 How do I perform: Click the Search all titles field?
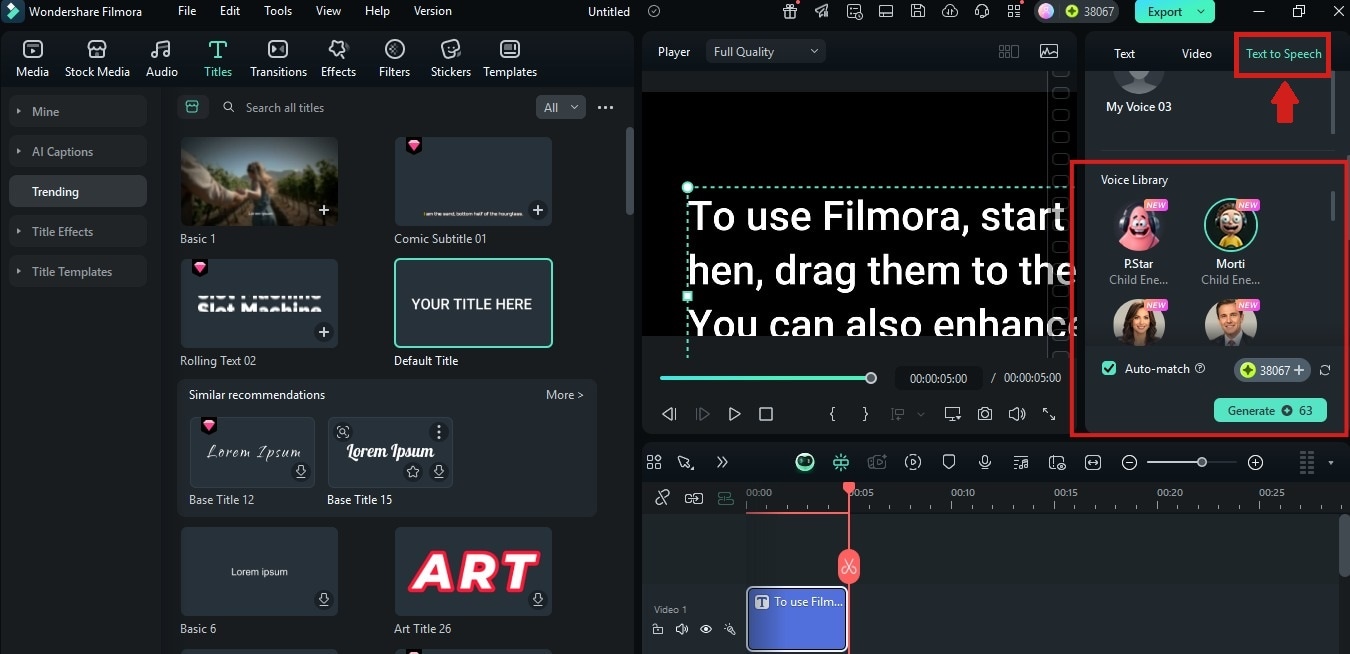coord(375,107)
